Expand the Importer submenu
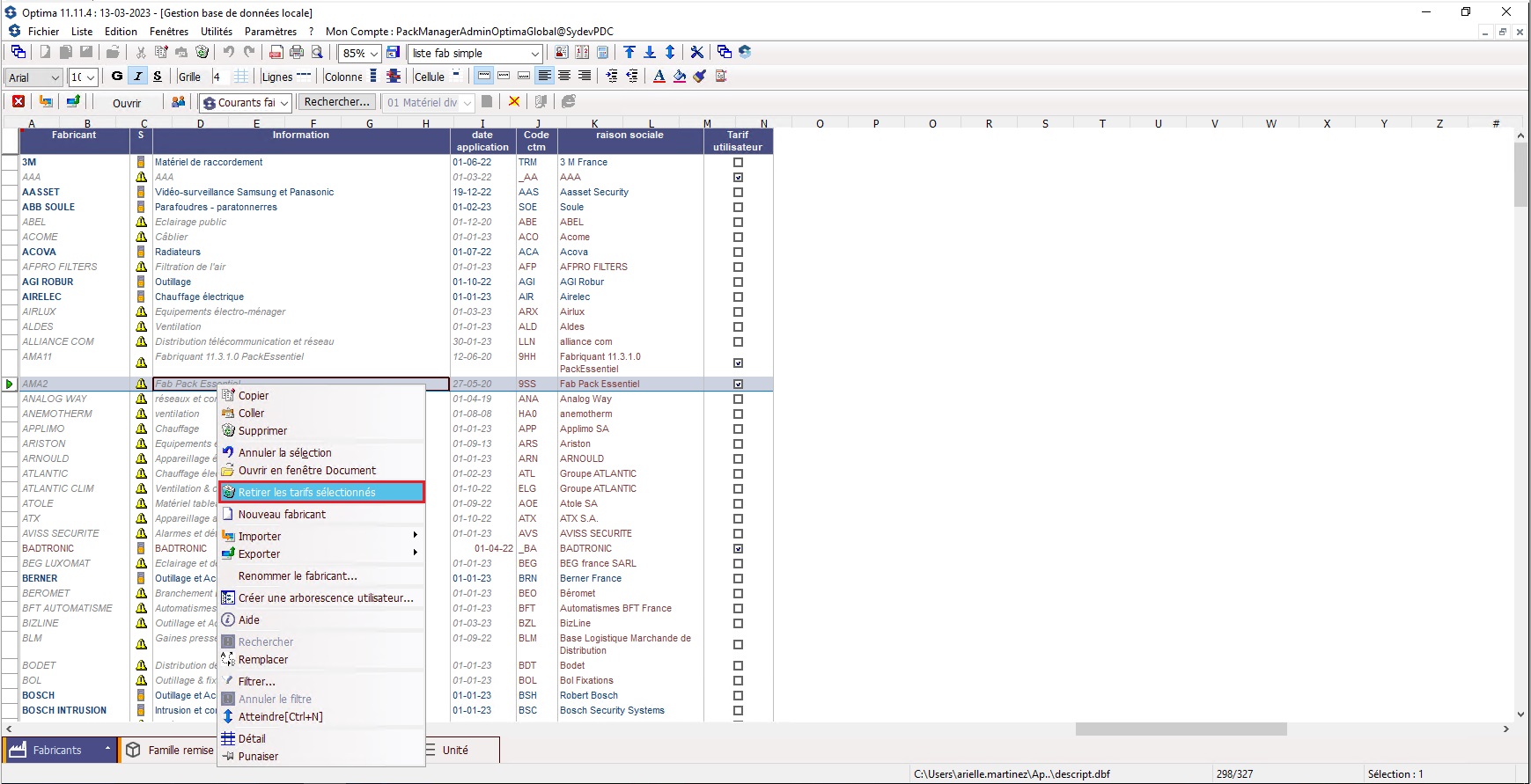Image resolution: width=1531 pixels, height=784 pixels. pos(322,536)
